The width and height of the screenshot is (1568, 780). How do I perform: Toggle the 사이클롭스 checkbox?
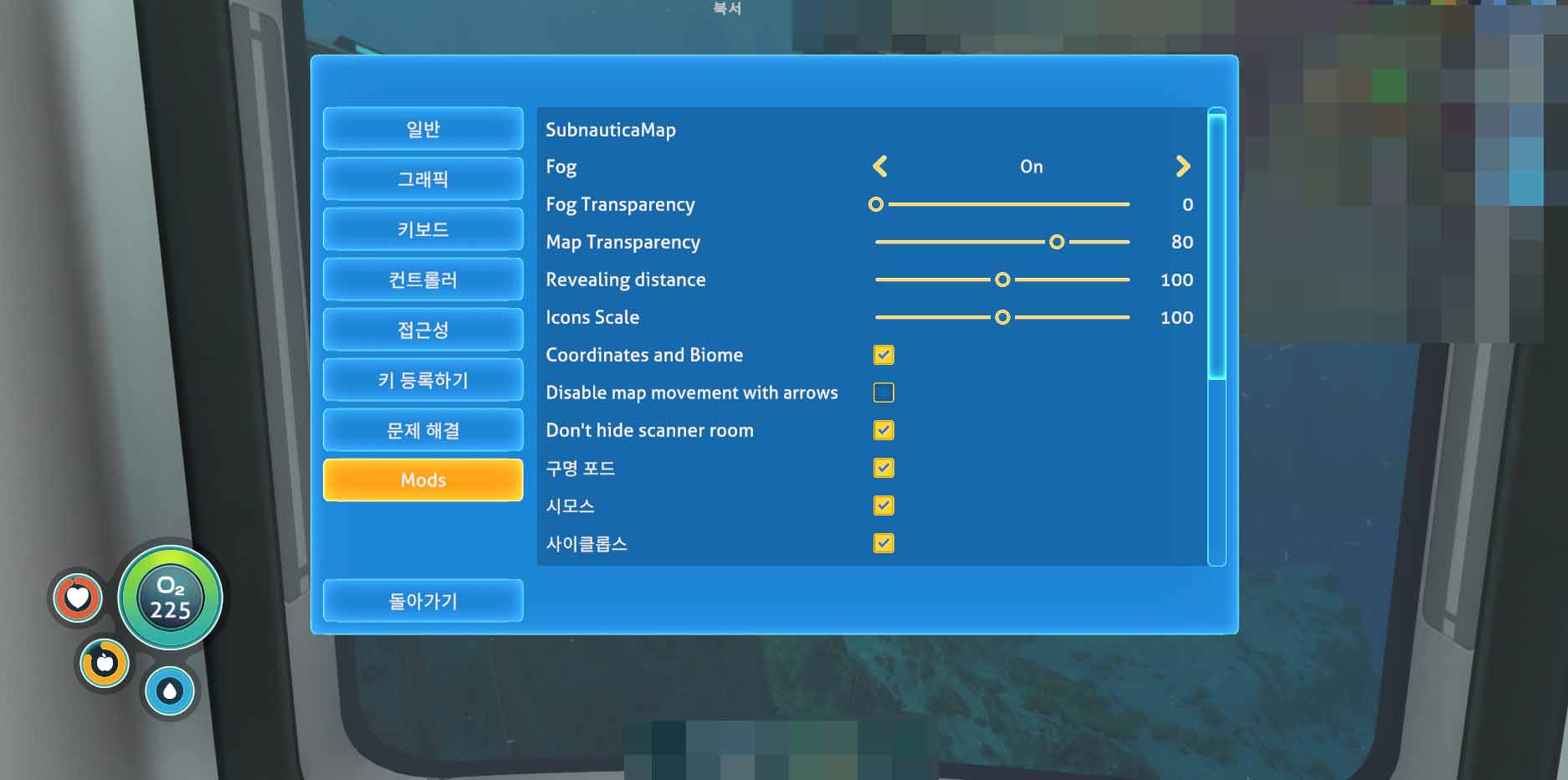click(884, 543)
